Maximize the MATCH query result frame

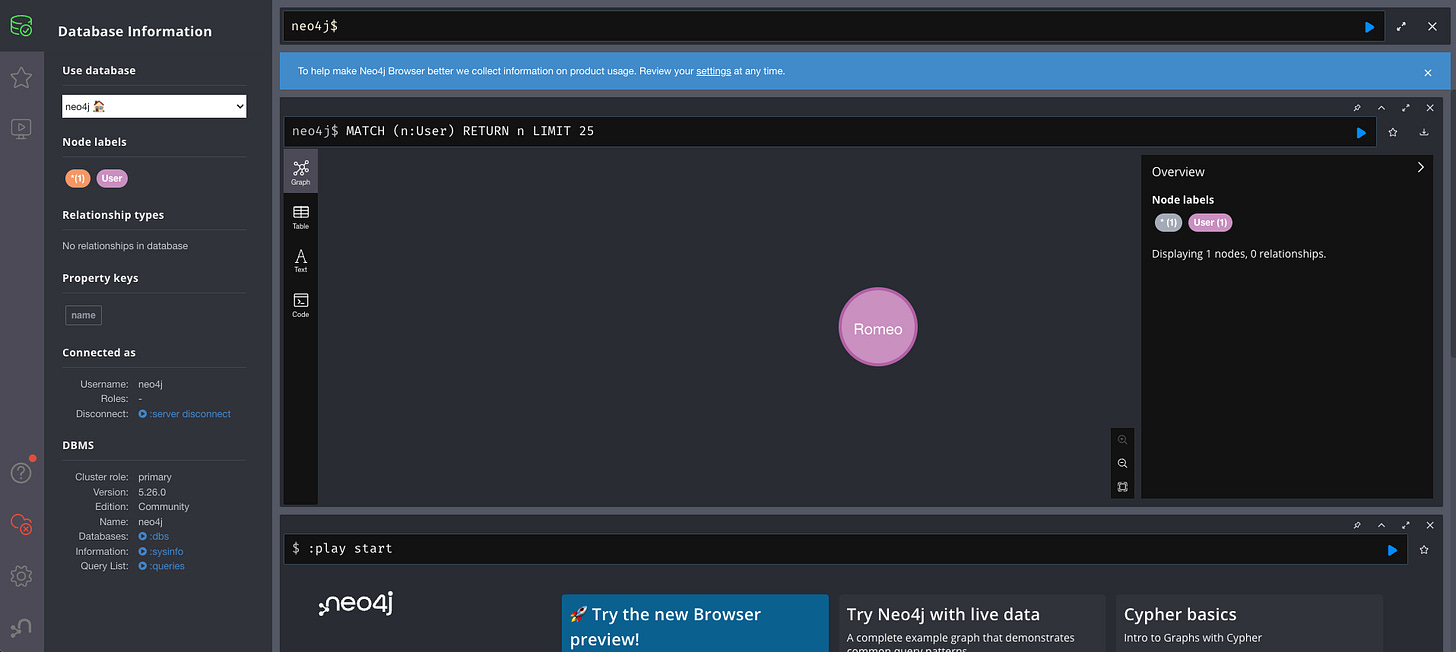pos(1405,108)
